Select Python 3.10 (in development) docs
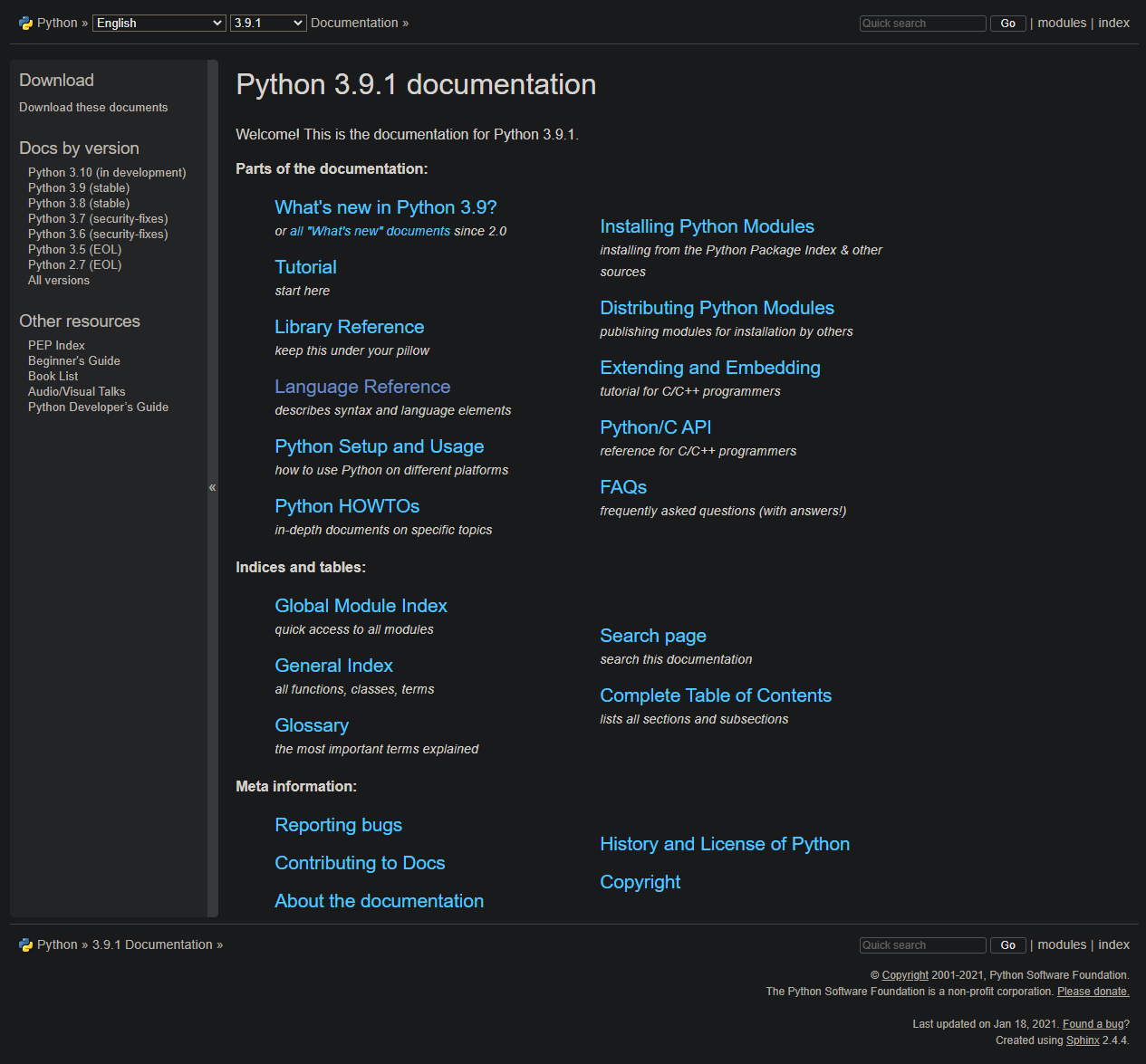Viewport: 1146px width, 1064px height. (x=106, y=172)
